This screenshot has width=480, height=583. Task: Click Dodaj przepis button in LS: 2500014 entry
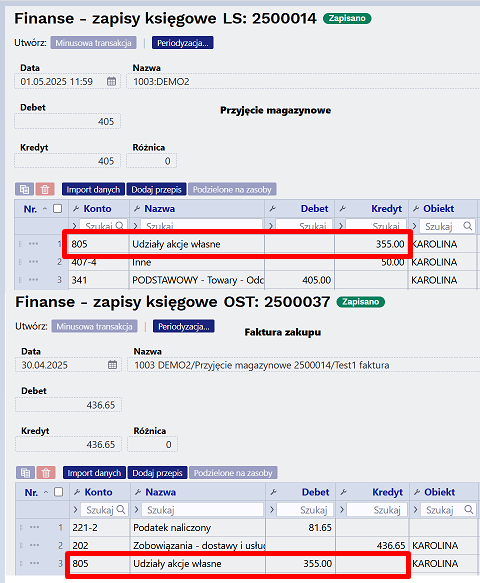157,189
